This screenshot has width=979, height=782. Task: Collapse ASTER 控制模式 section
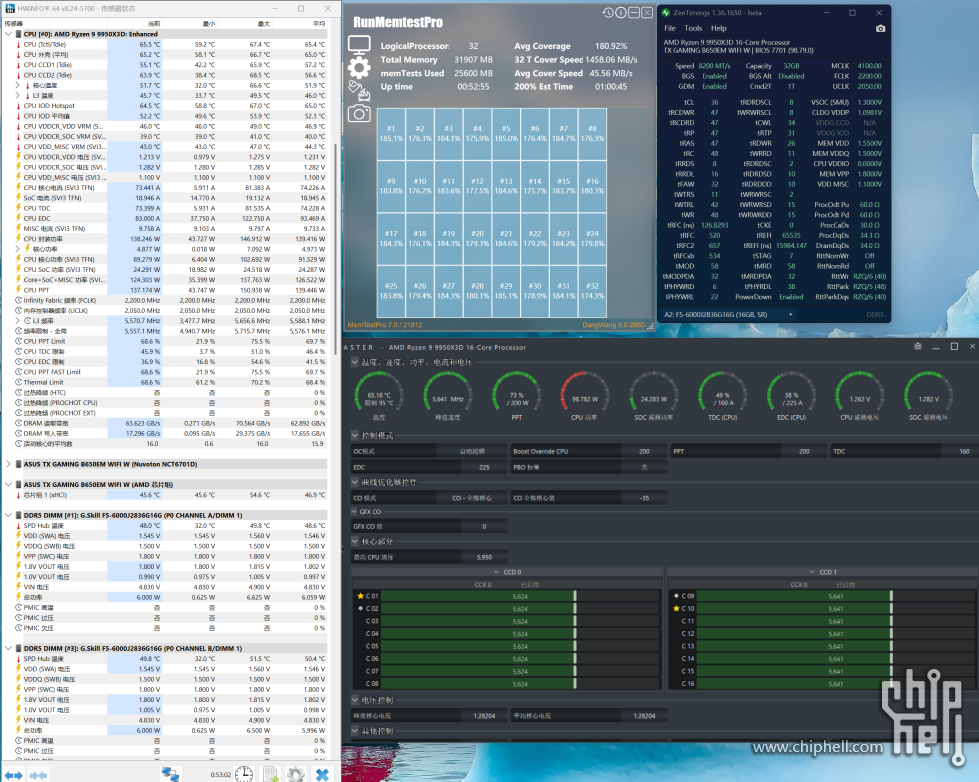(x=355, y=435)
